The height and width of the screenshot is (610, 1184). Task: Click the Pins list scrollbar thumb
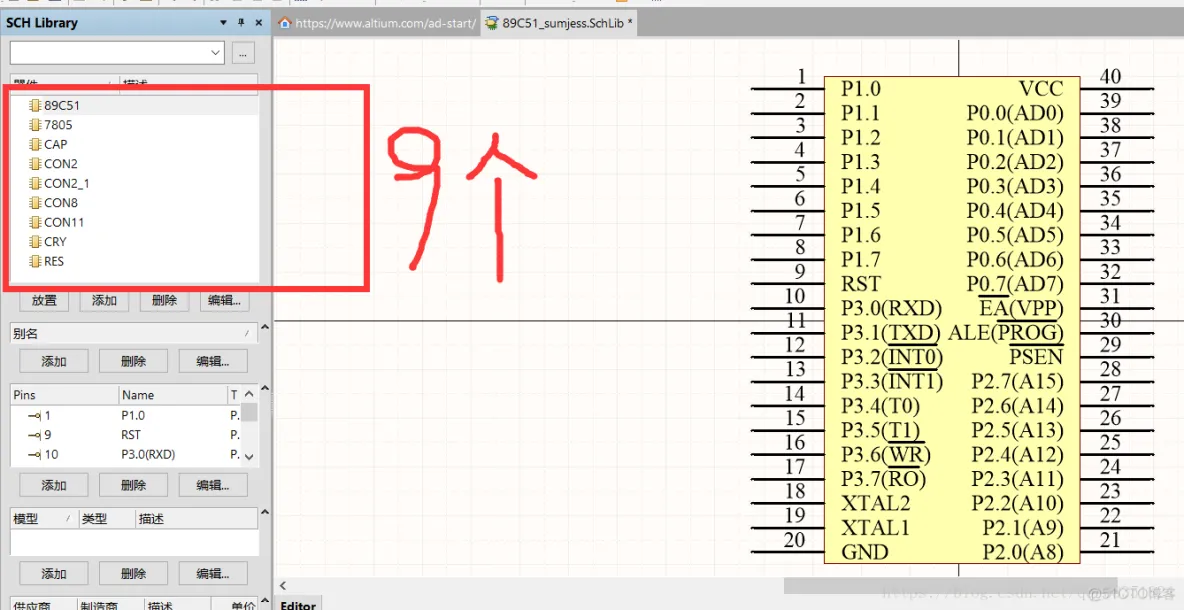(x=249, y=412)
